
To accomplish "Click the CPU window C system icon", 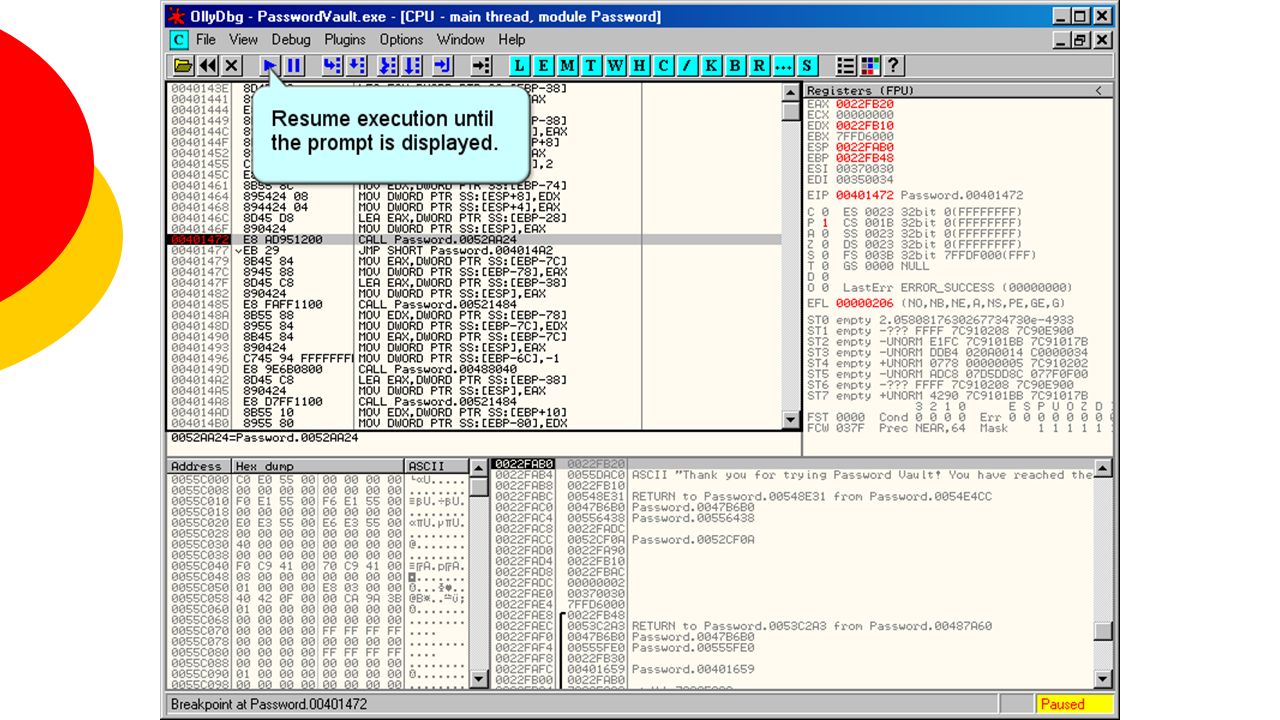I will click(178, 40).
